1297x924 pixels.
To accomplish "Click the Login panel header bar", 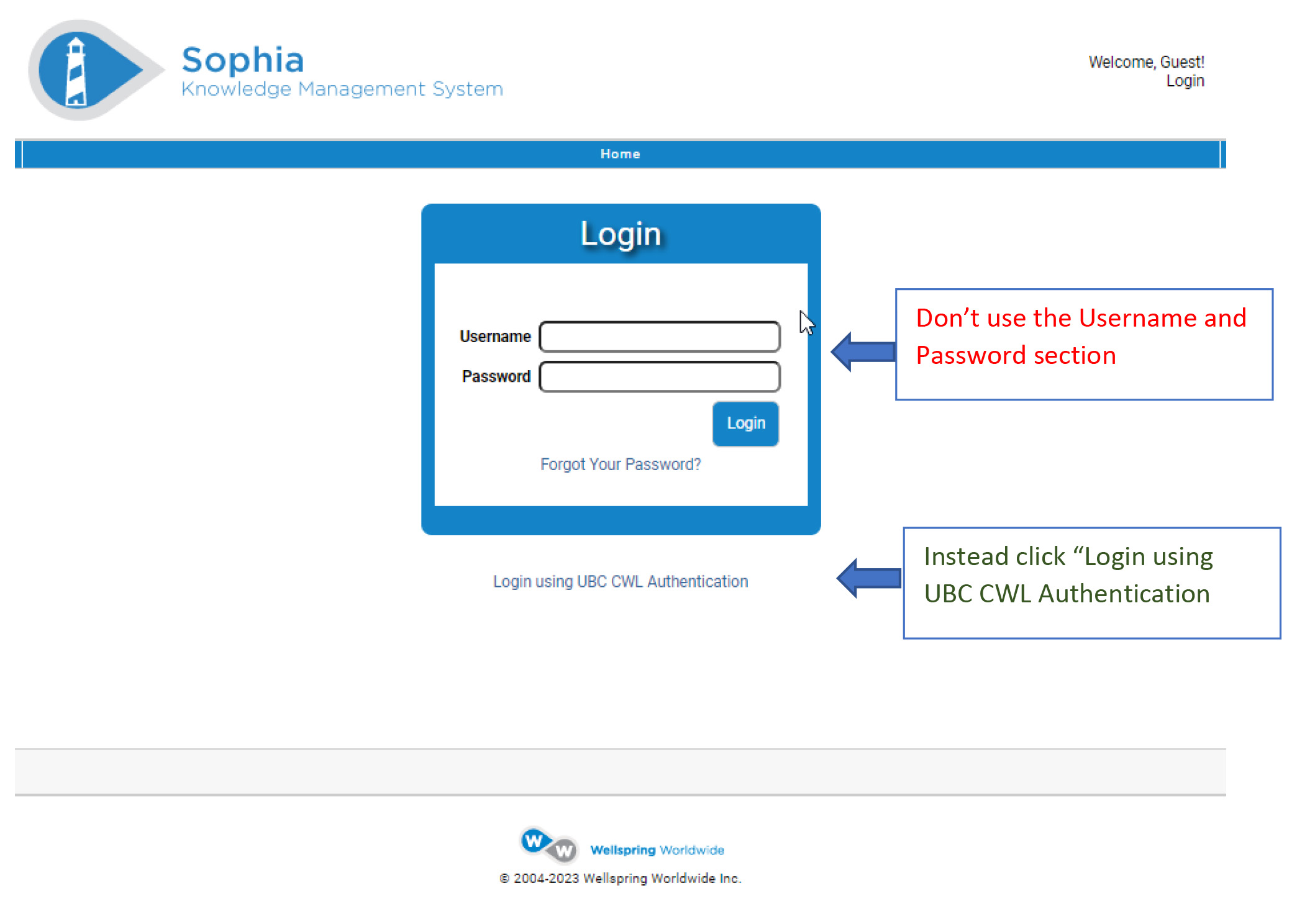I will 621,234.
